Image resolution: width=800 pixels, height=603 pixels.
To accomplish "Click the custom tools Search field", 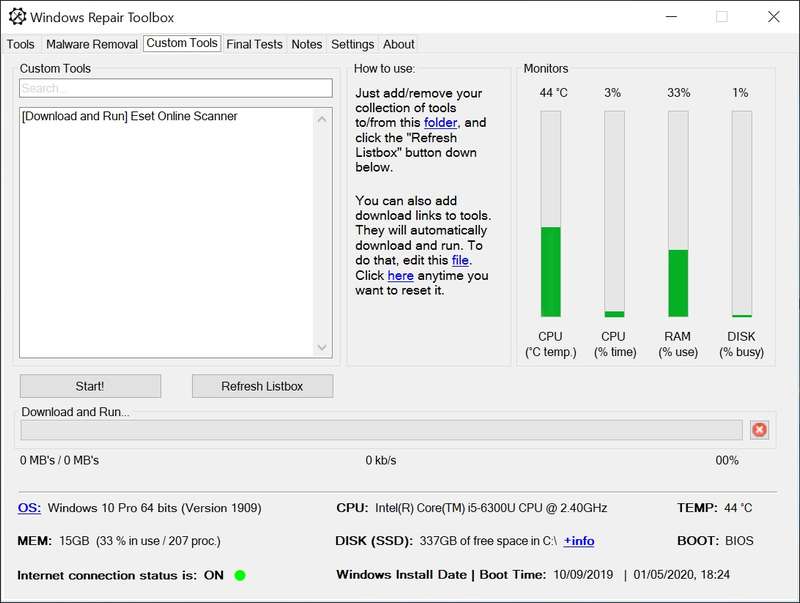I will (175, 89).
